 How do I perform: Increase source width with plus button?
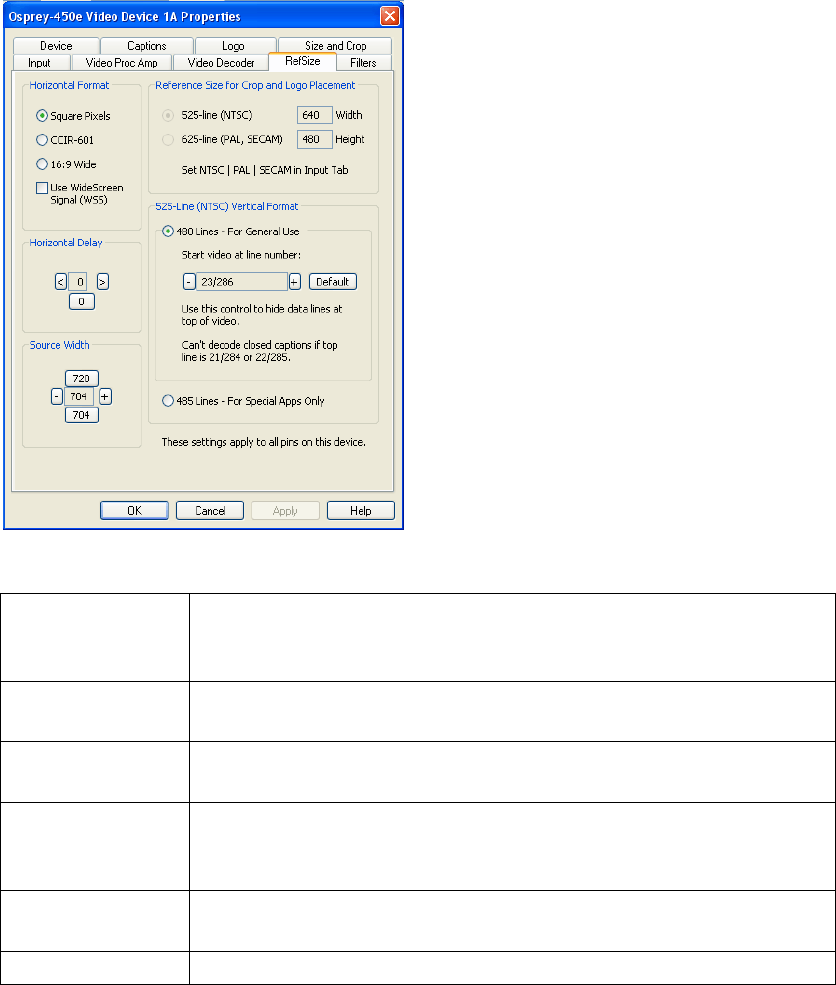coord(106,396)
